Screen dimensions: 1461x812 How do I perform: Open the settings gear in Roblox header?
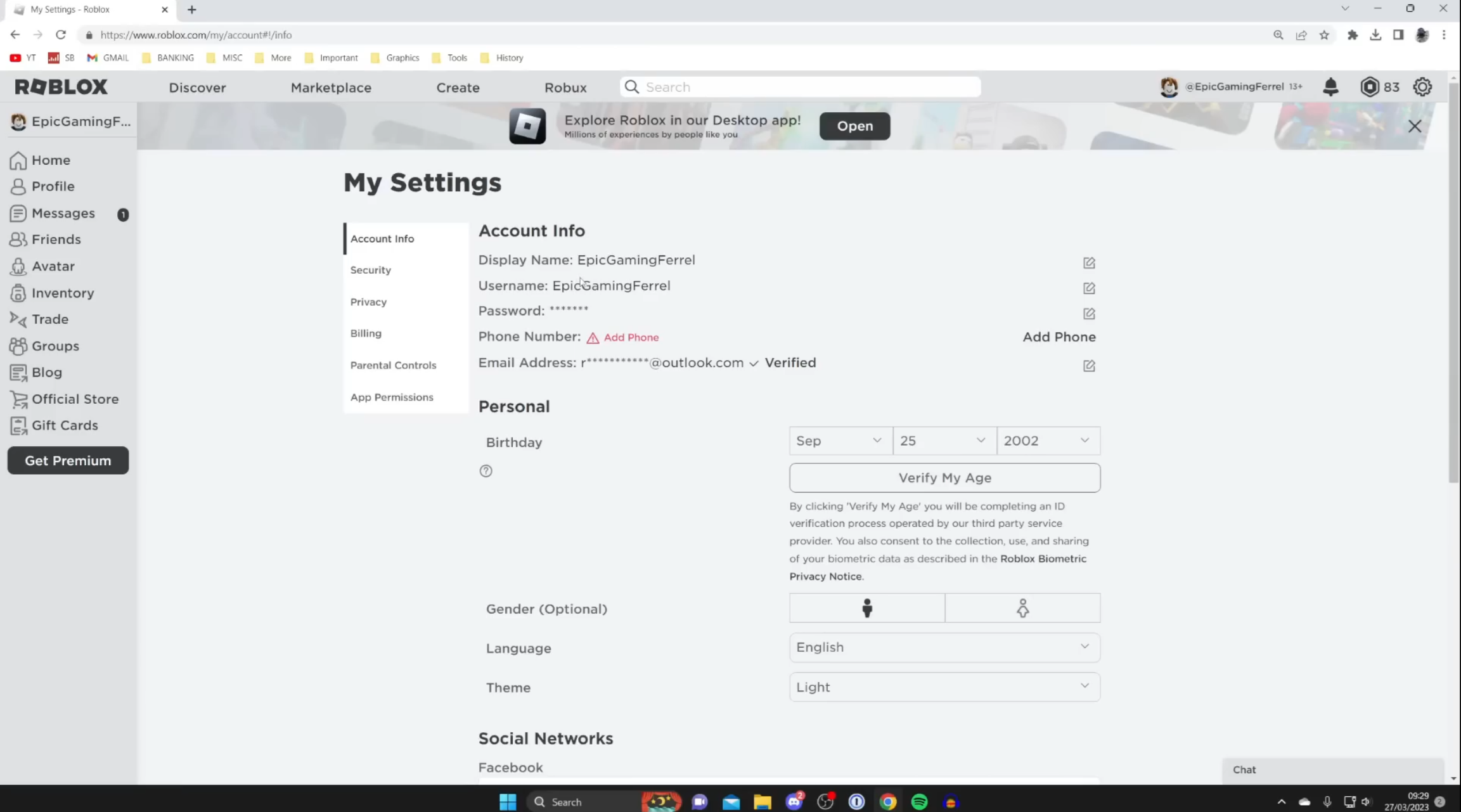pyautogui.click(x=1422, y=87)
